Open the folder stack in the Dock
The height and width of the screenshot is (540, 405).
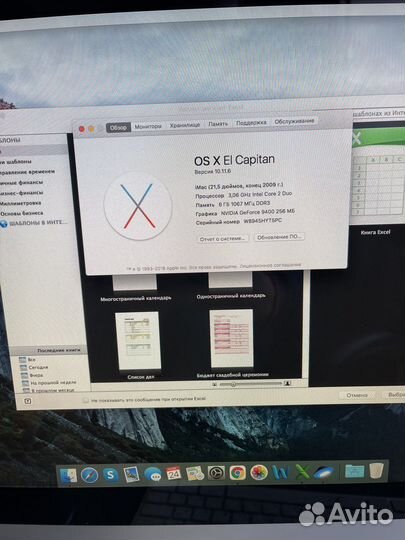pyautogui.click(x=354, y=471)
